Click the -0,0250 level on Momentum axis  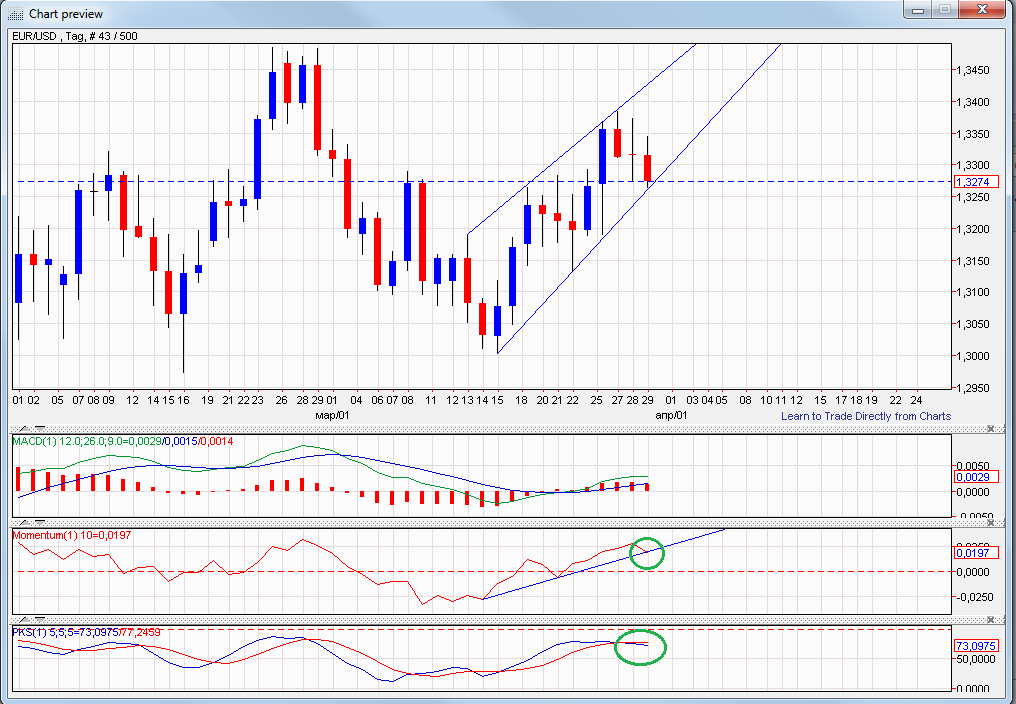[x=975, y=597]
